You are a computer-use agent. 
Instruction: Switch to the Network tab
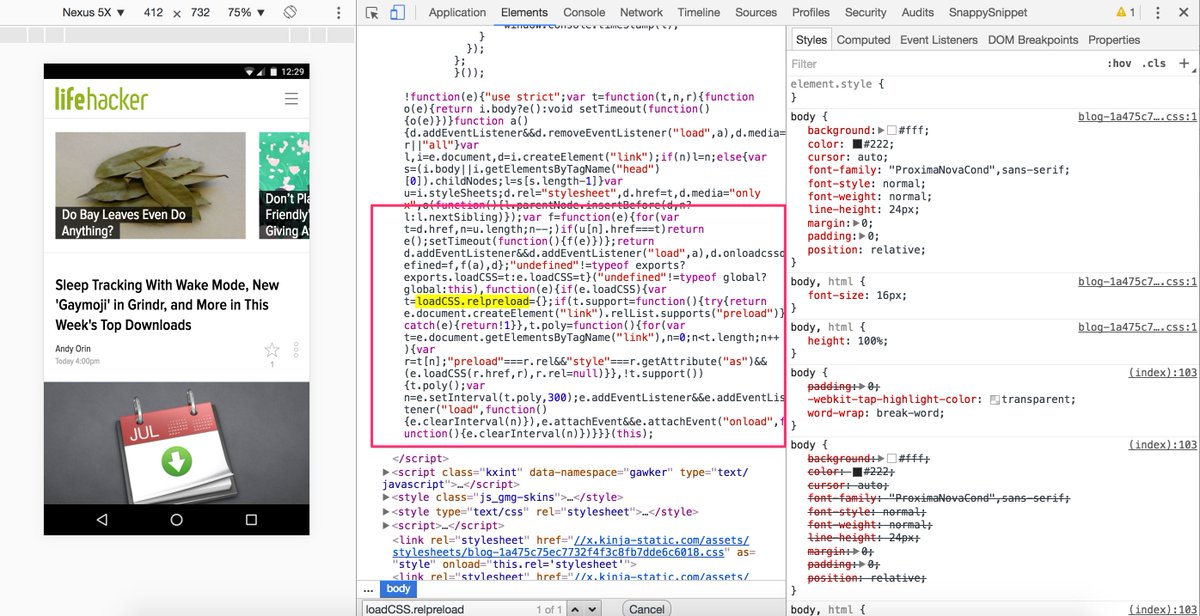pos(641,12)
